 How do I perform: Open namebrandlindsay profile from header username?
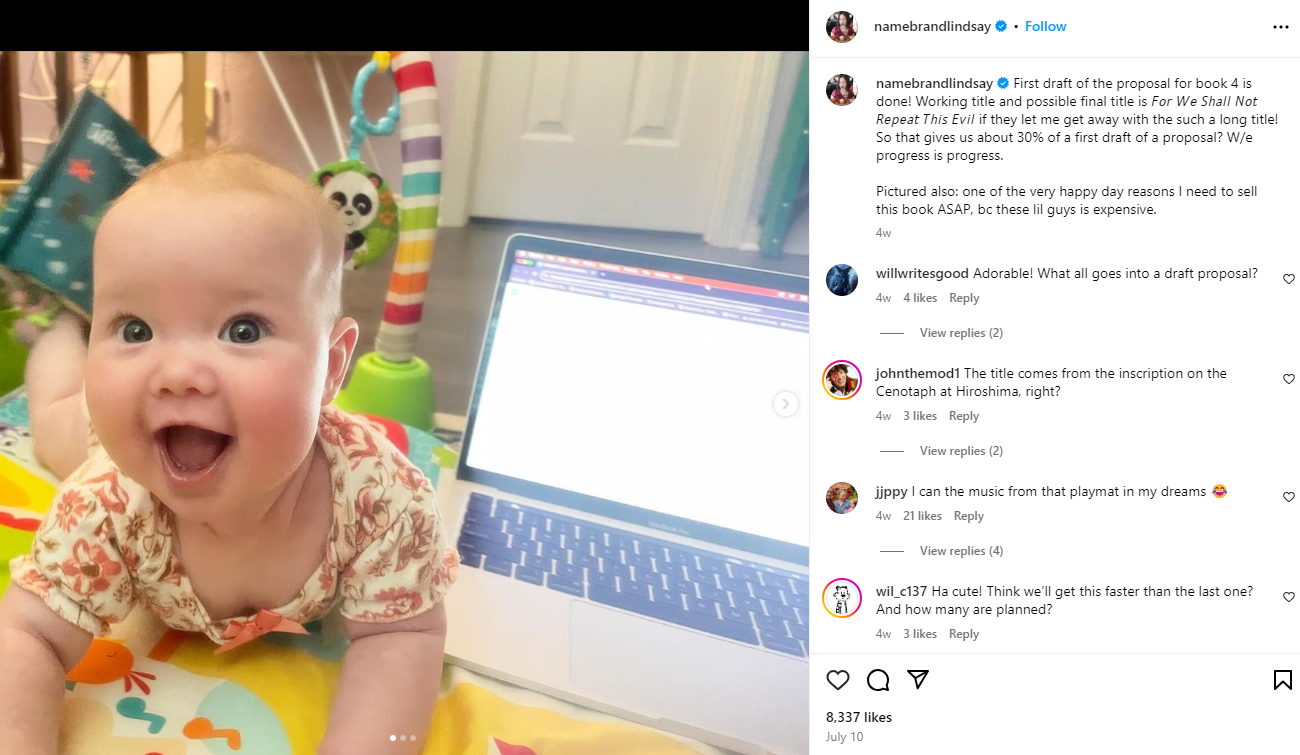pyautogui.click(x=932, y=26)
